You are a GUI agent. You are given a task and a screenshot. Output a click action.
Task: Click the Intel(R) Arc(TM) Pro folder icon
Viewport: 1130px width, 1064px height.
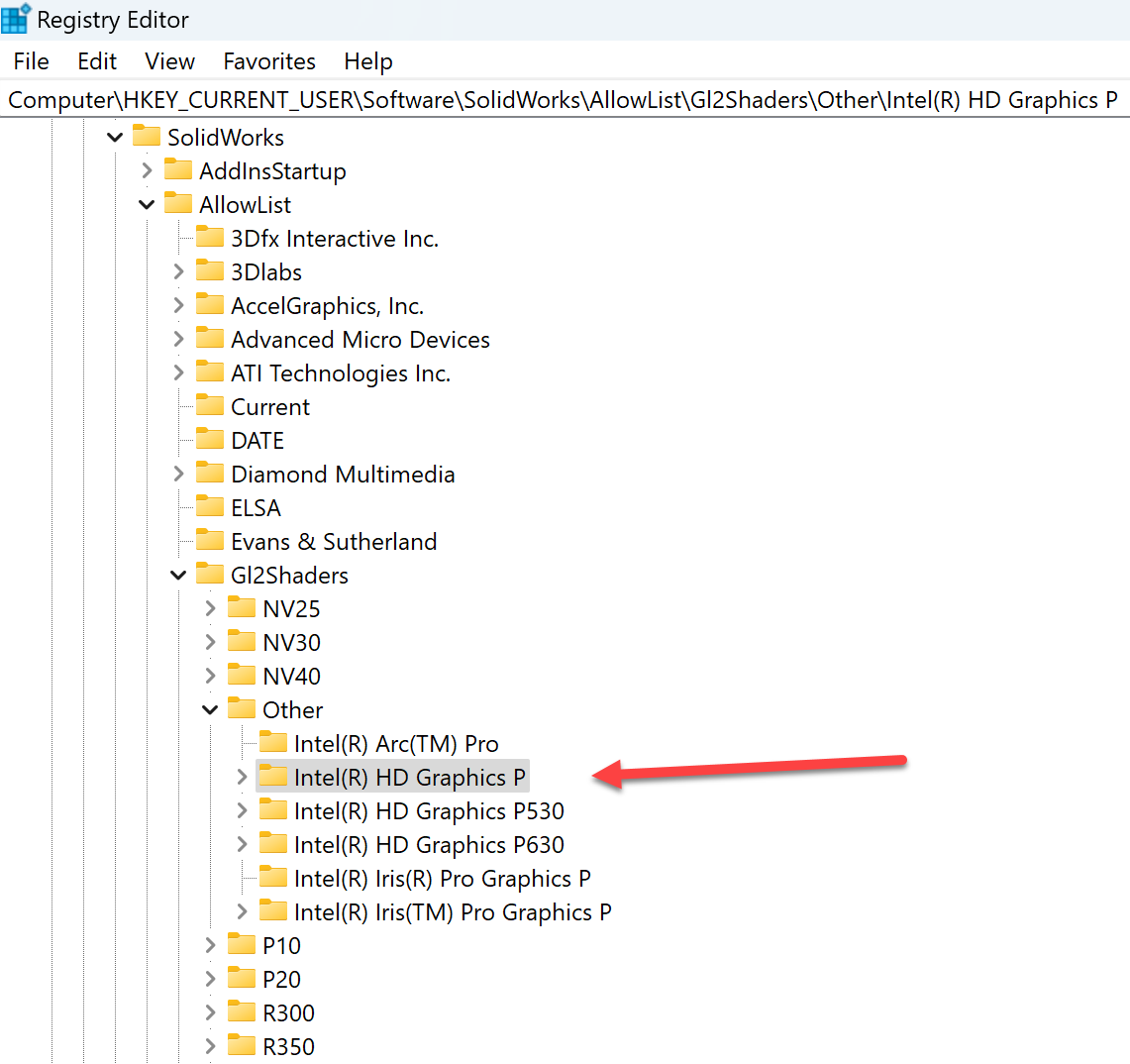273,743
